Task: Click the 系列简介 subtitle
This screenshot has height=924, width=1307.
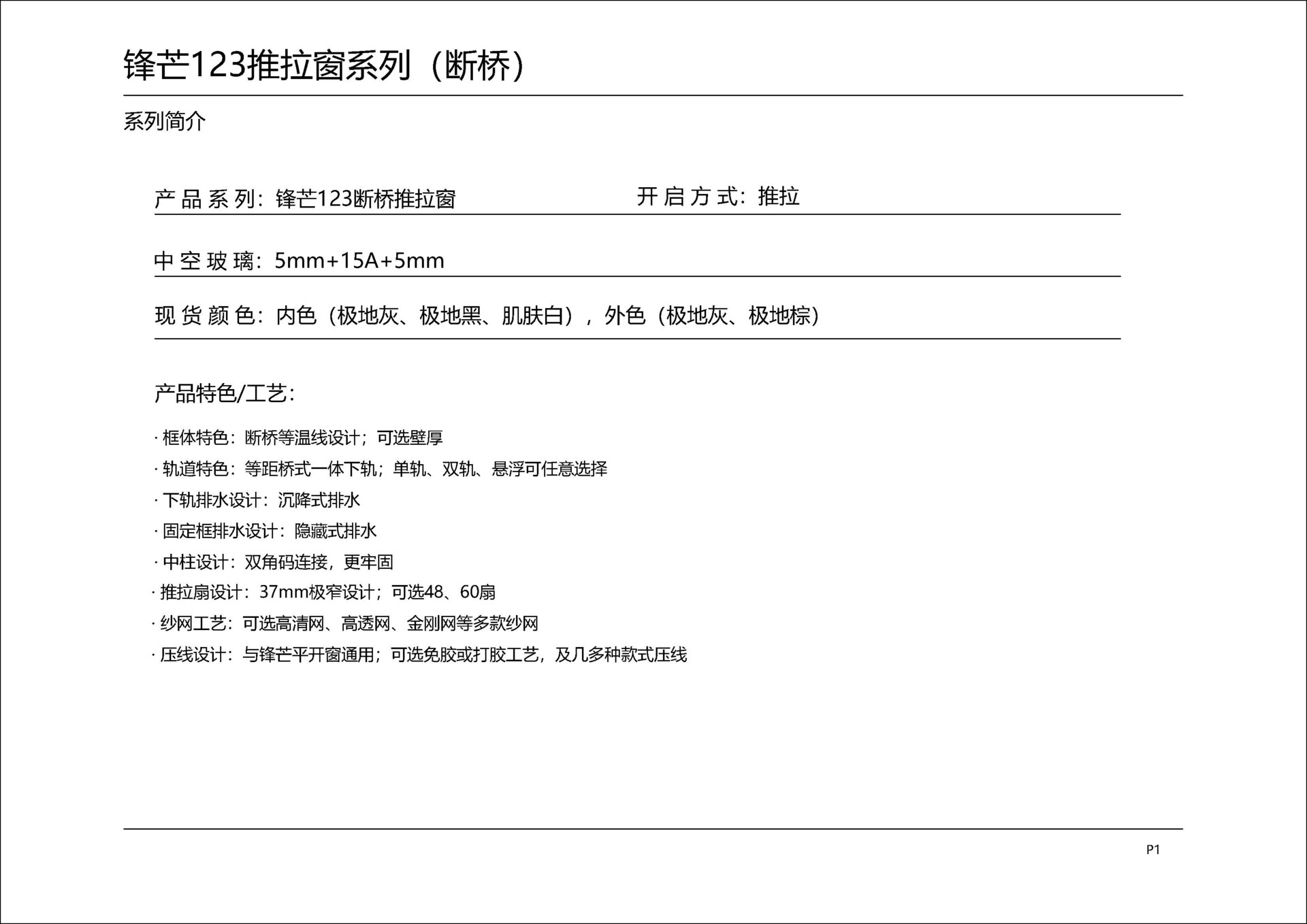Action: [x=164, y=121]
